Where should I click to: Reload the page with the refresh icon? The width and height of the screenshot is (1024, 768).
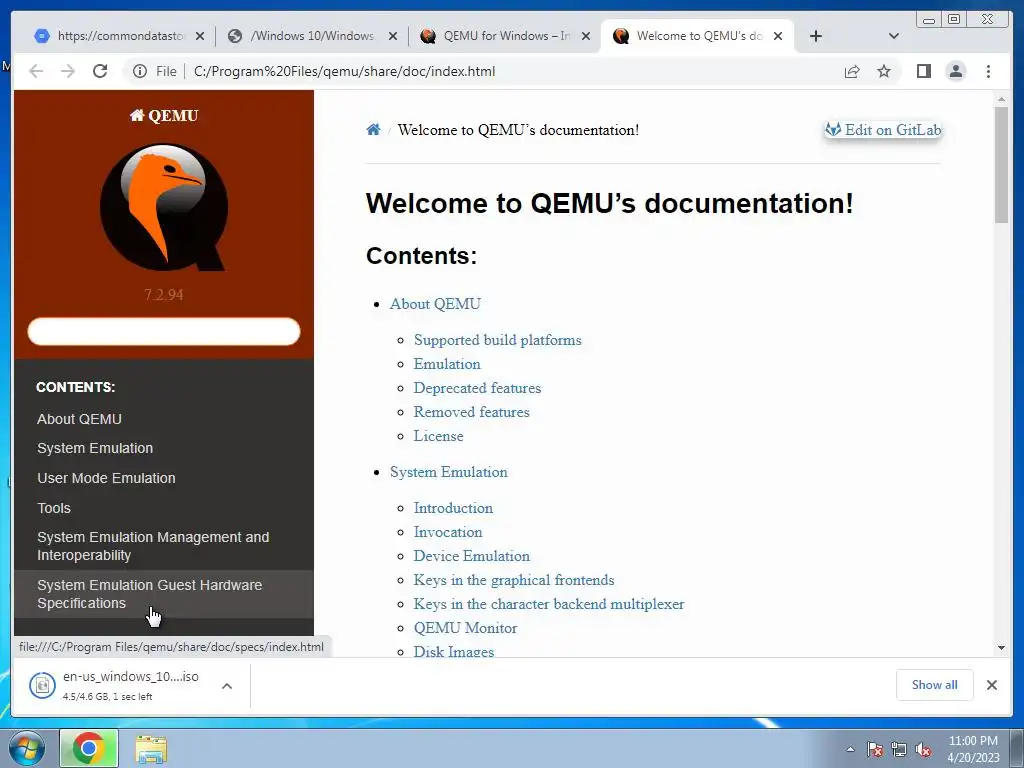point(100,71)
